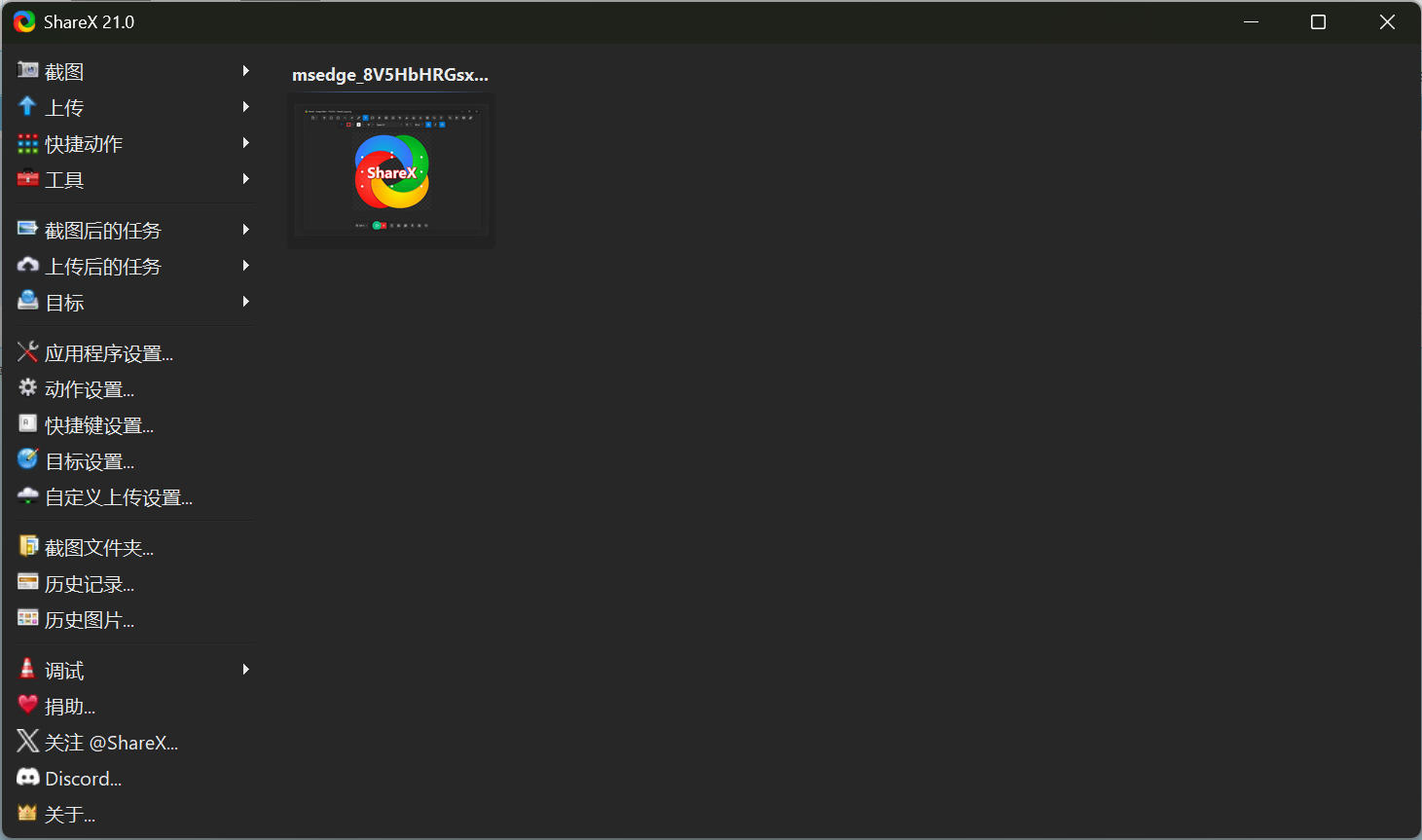Open the 快捷动作 menu
The width and height of the screenshot is (1422, 840).
tap(134, 143)
